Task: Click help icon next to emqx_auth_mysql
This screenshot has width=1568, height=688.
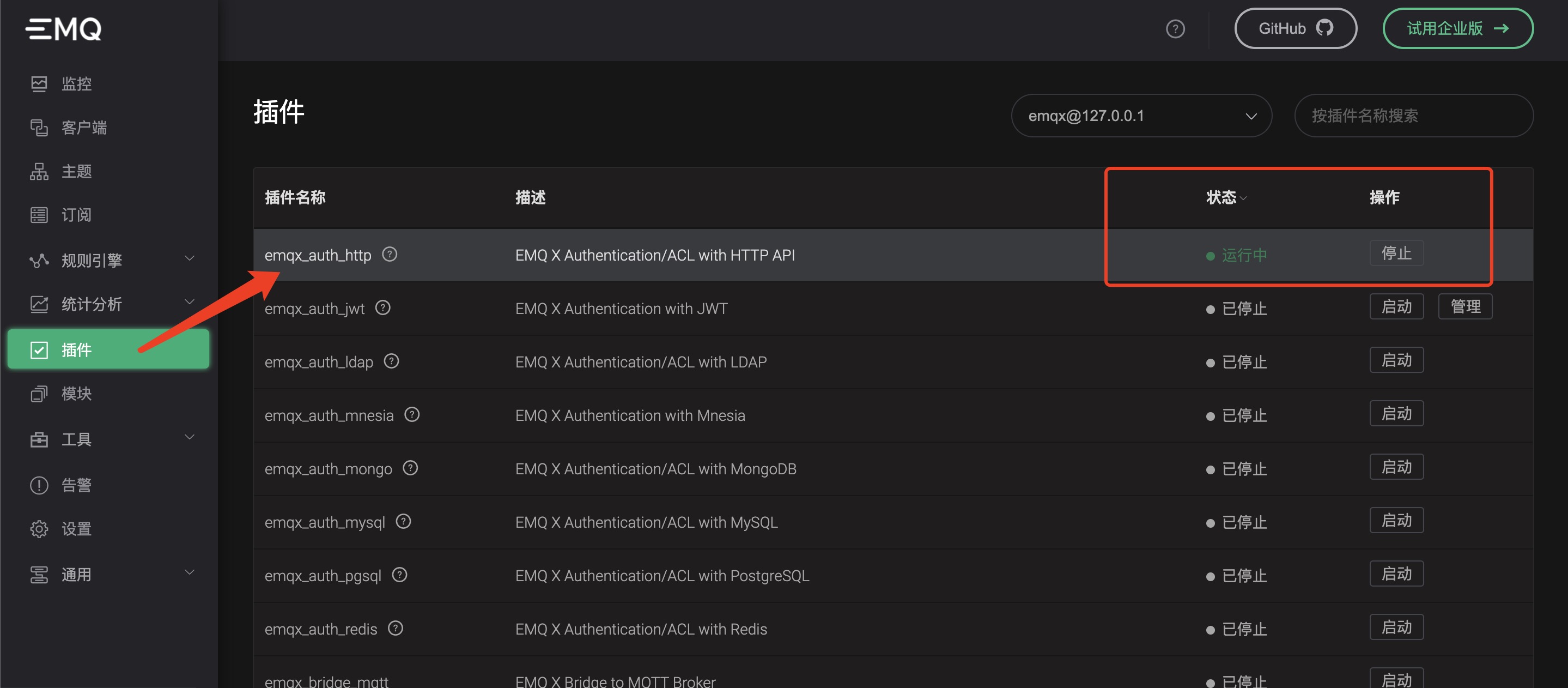Action: click(x=404, y=521)
